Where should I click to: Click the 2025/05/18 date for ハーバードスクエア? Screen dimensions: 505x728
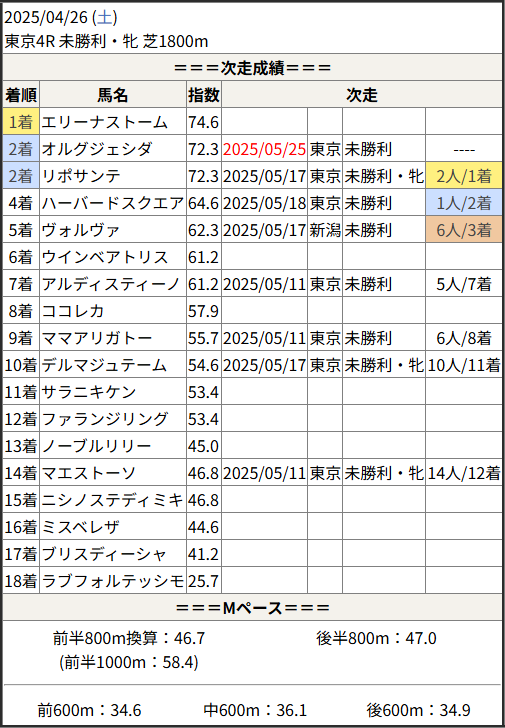[x=265, y=203]
